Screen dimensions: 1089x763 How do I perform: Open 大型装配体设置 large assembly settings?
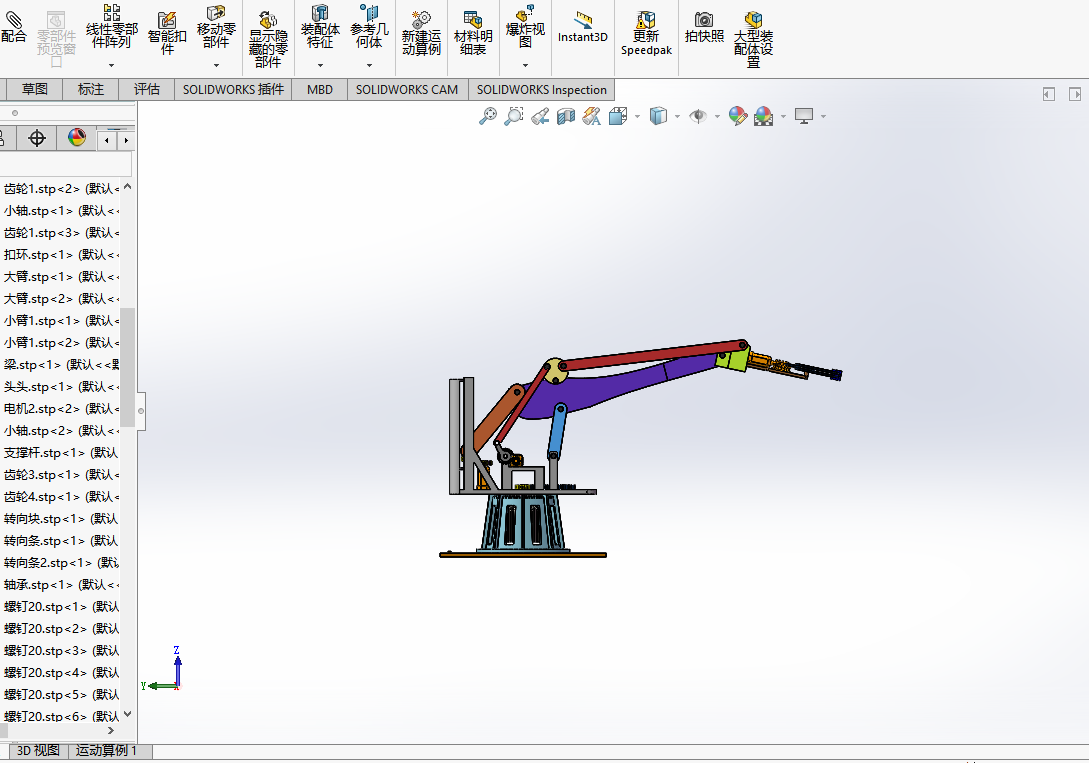click(753, 39)
